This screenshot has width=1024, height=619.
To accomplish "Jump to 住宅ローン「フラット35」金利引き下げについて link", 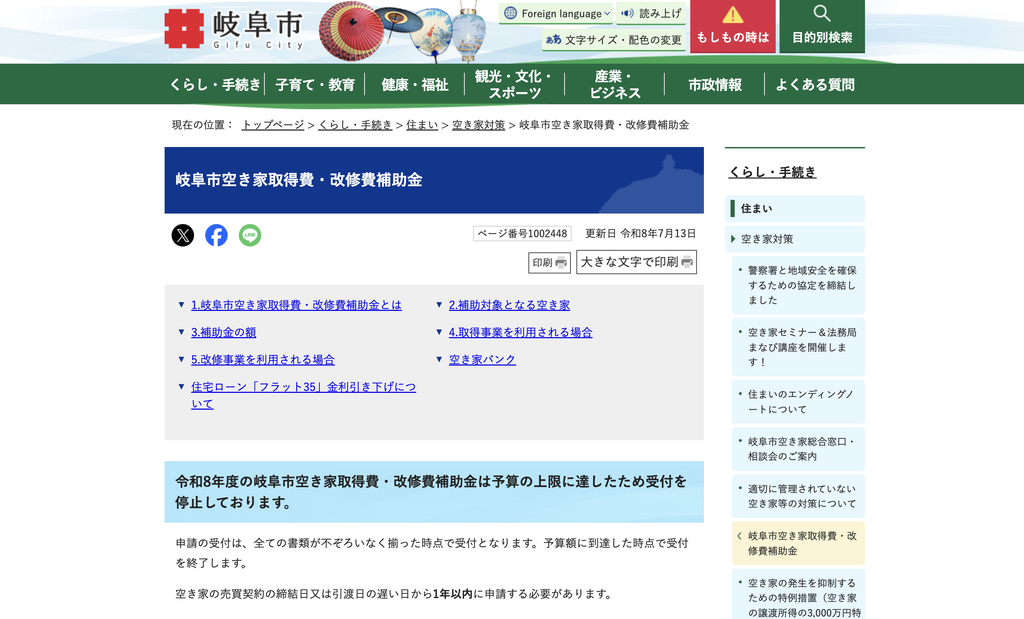I will point(303,395).
